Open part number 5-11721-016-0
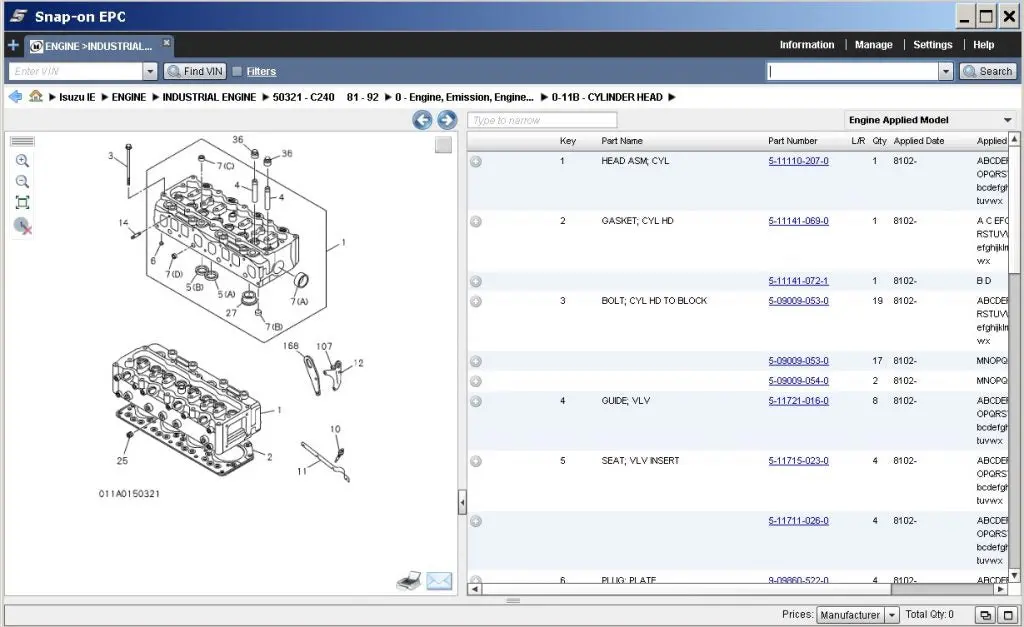1024x627 pixels. coord(798,400)
